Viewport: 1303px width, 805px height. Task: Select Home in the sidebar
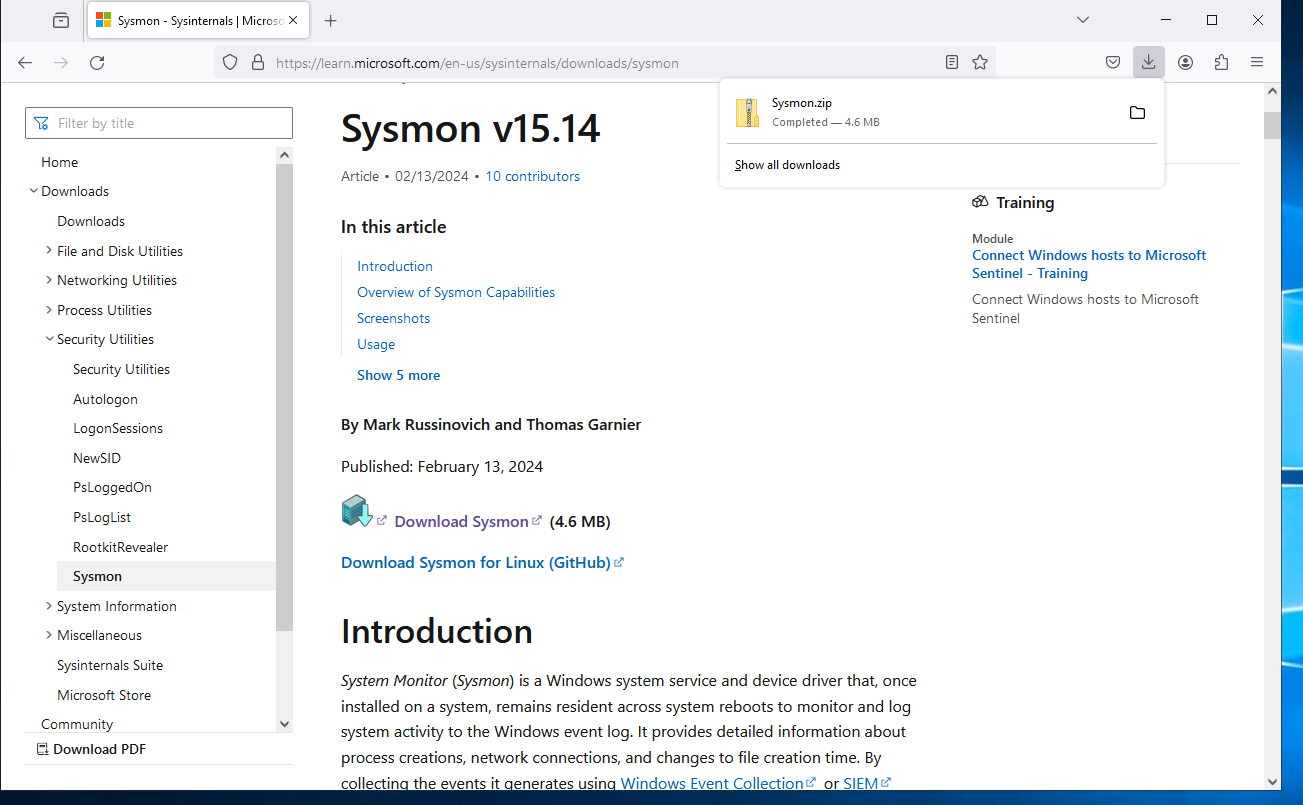tap(59, 162)
